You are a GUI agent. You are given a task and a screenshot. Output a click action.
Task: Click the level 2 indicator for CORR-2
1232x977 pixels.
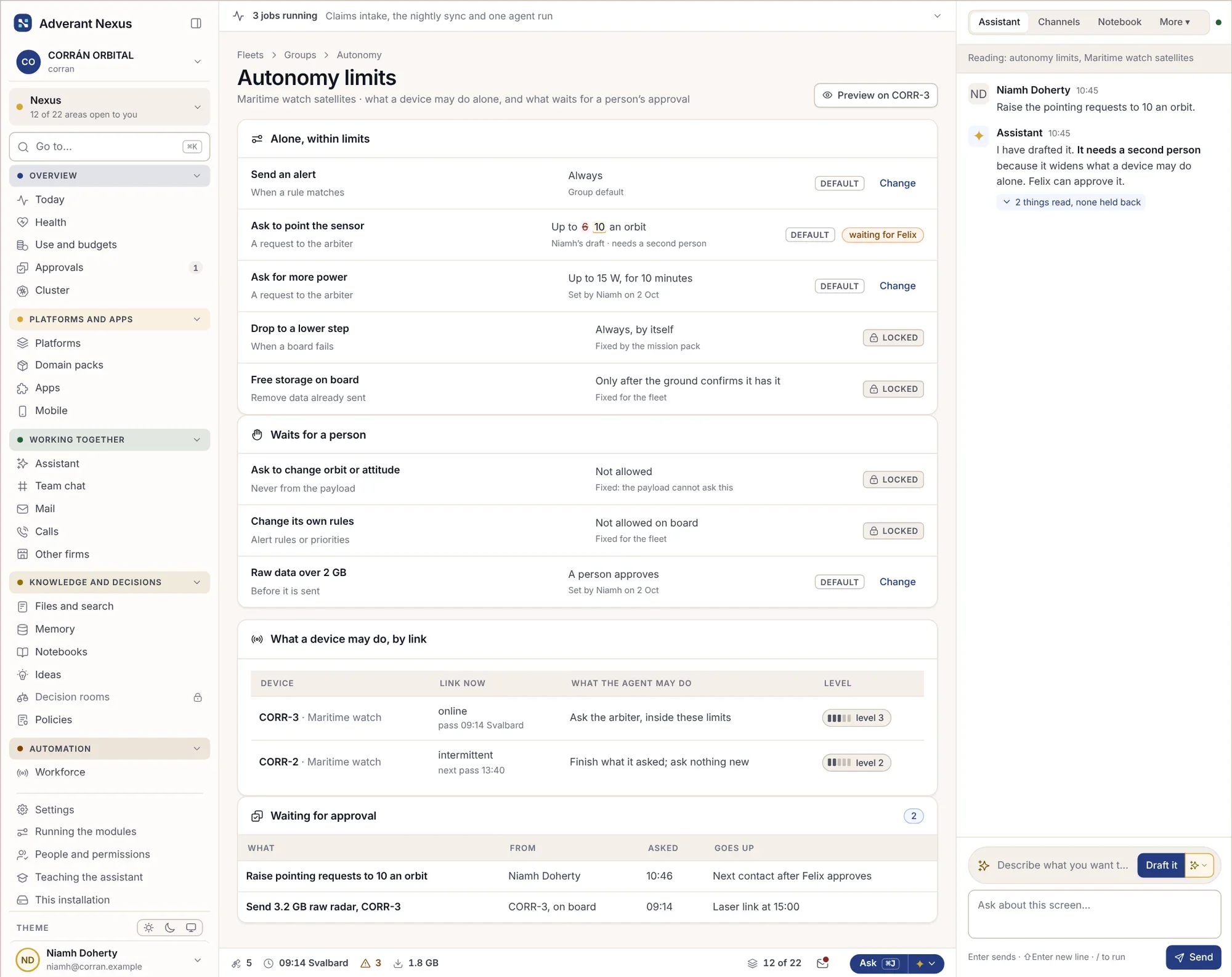coord(856,763)
